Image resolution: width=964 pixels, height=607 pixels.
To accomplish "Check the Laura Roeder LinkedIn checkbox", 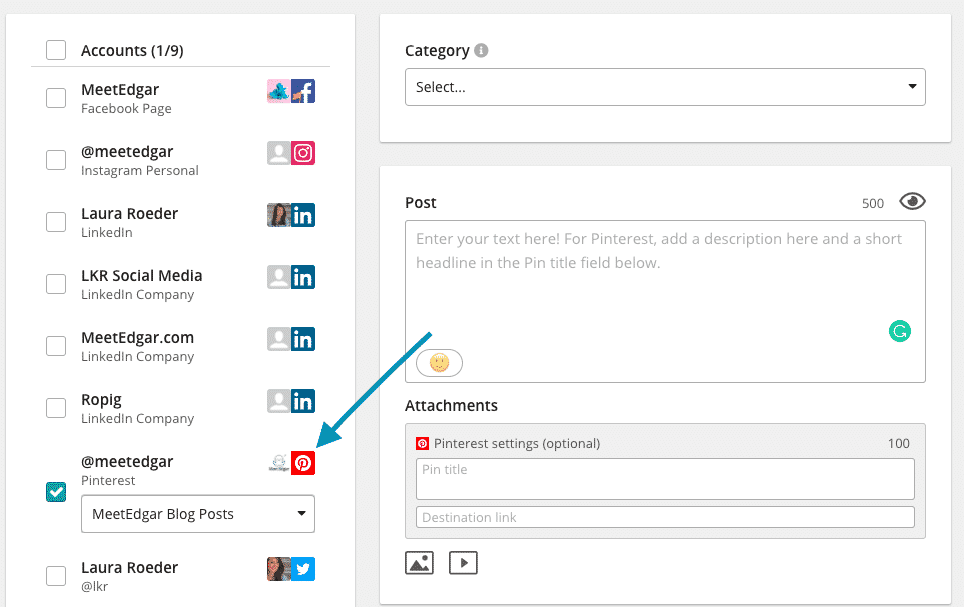I will coord(56,221).
